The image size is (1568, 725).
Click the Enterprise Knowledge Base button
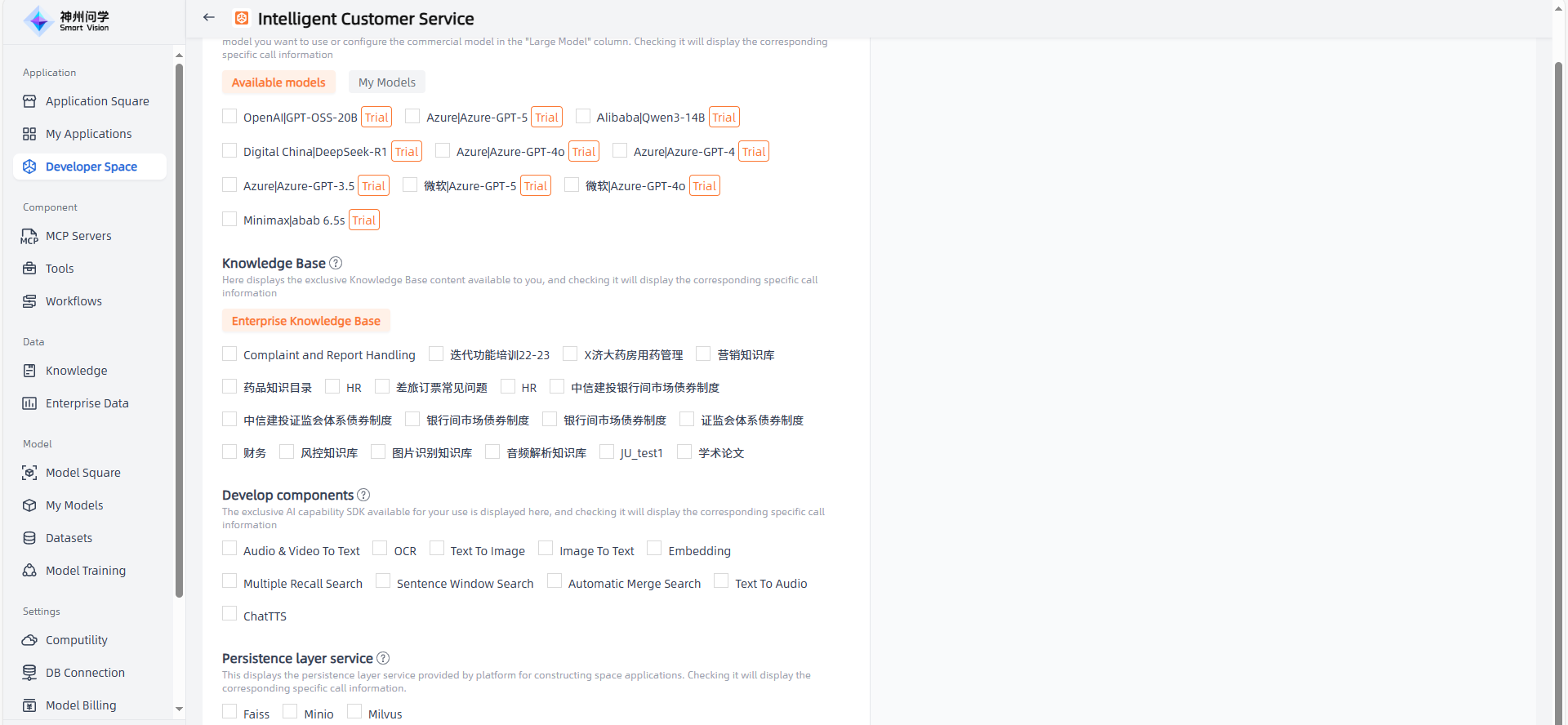pyautogui.click(x=306, y=321)
